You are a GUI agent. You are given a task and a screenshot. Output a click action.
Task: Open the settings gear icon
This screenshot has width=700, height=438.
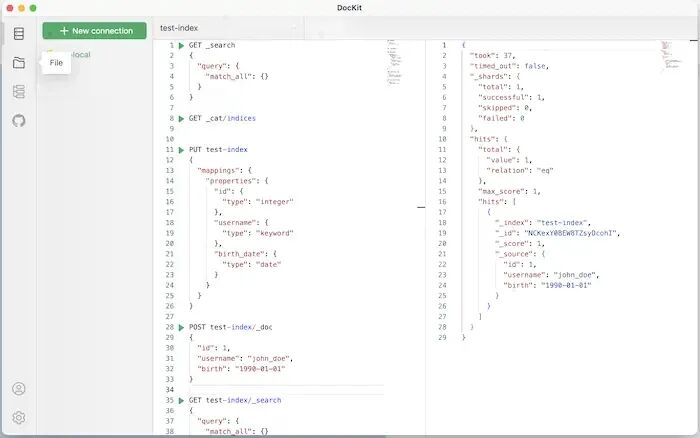[x=19, y=417]
